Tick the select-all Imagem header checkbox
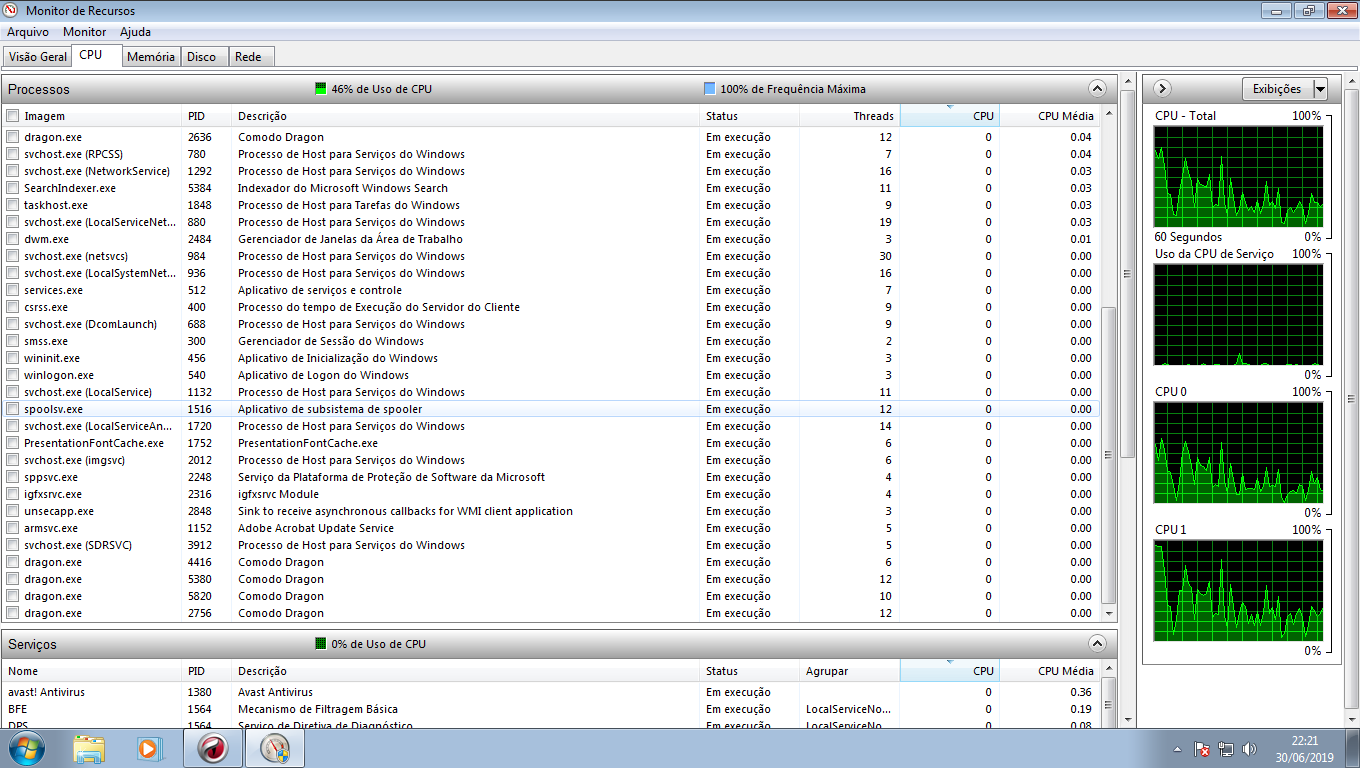 click(12, 116)
